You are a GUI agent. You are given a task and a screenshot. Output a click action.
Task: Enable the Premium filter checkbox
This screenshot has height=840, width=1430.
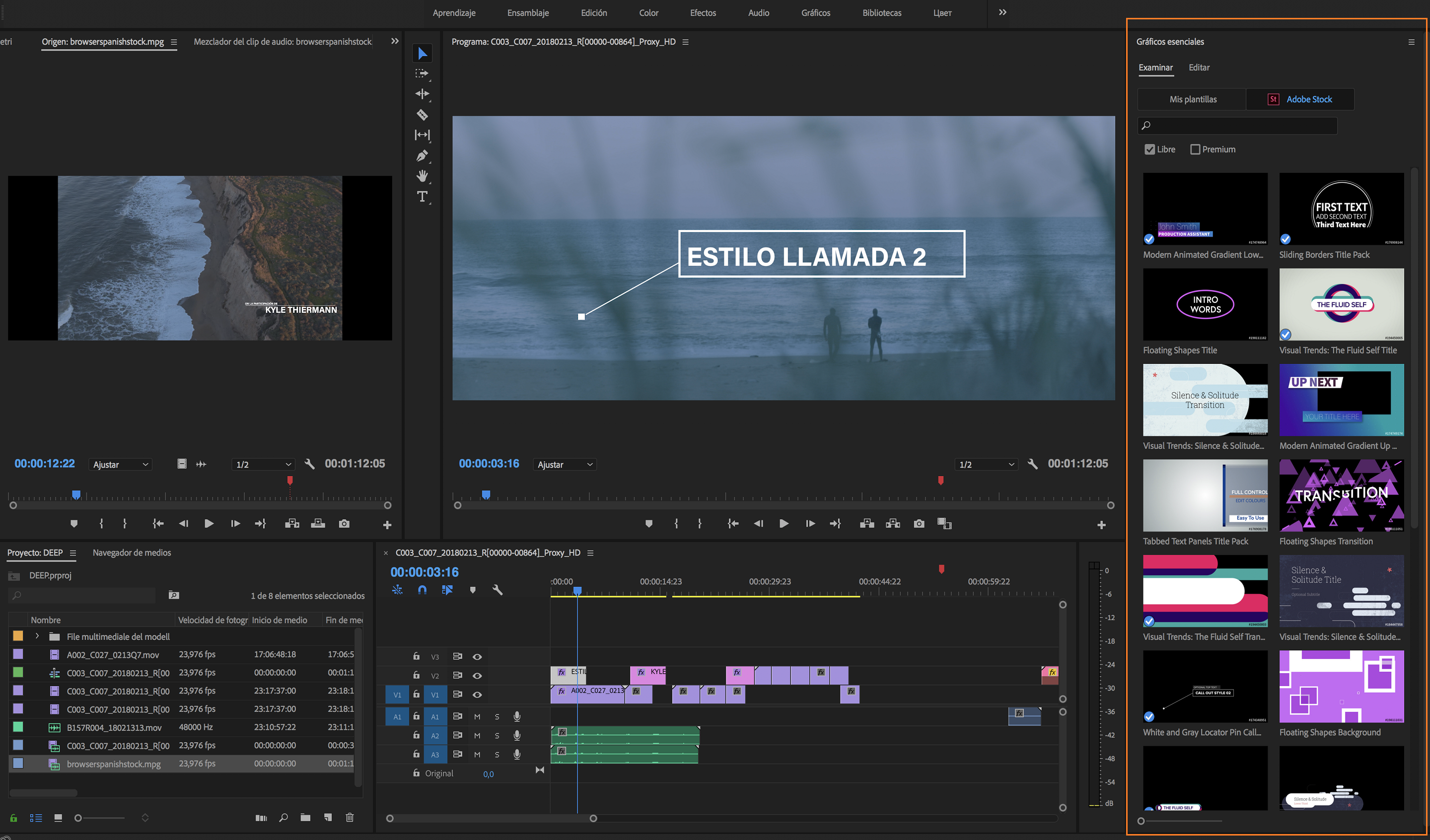pyautogui.click(x=1195, y=149)
